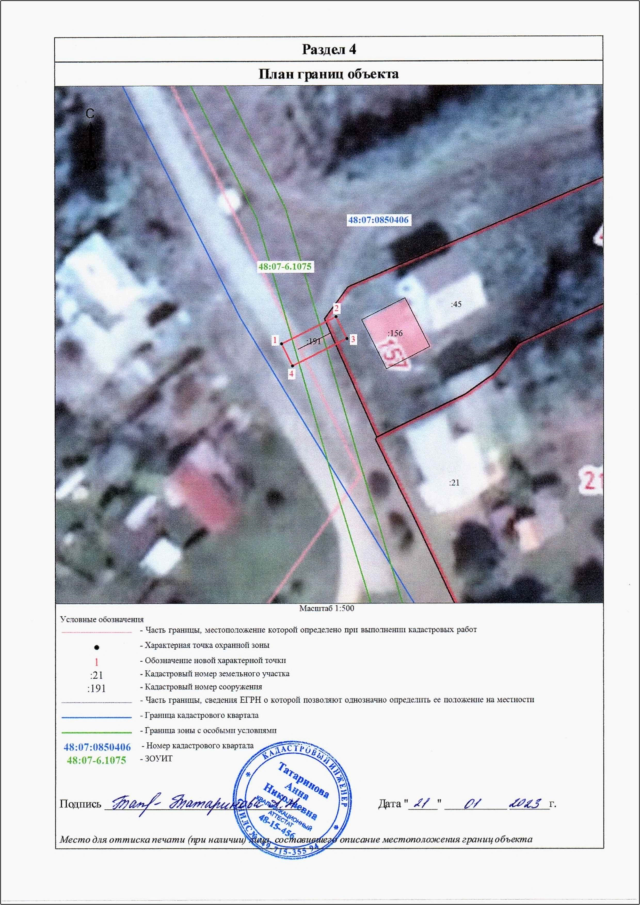This screenshot has width=640, height=905.
Task: Click the handwritten month "01" in the date
Action: click(x=475, y=803)
